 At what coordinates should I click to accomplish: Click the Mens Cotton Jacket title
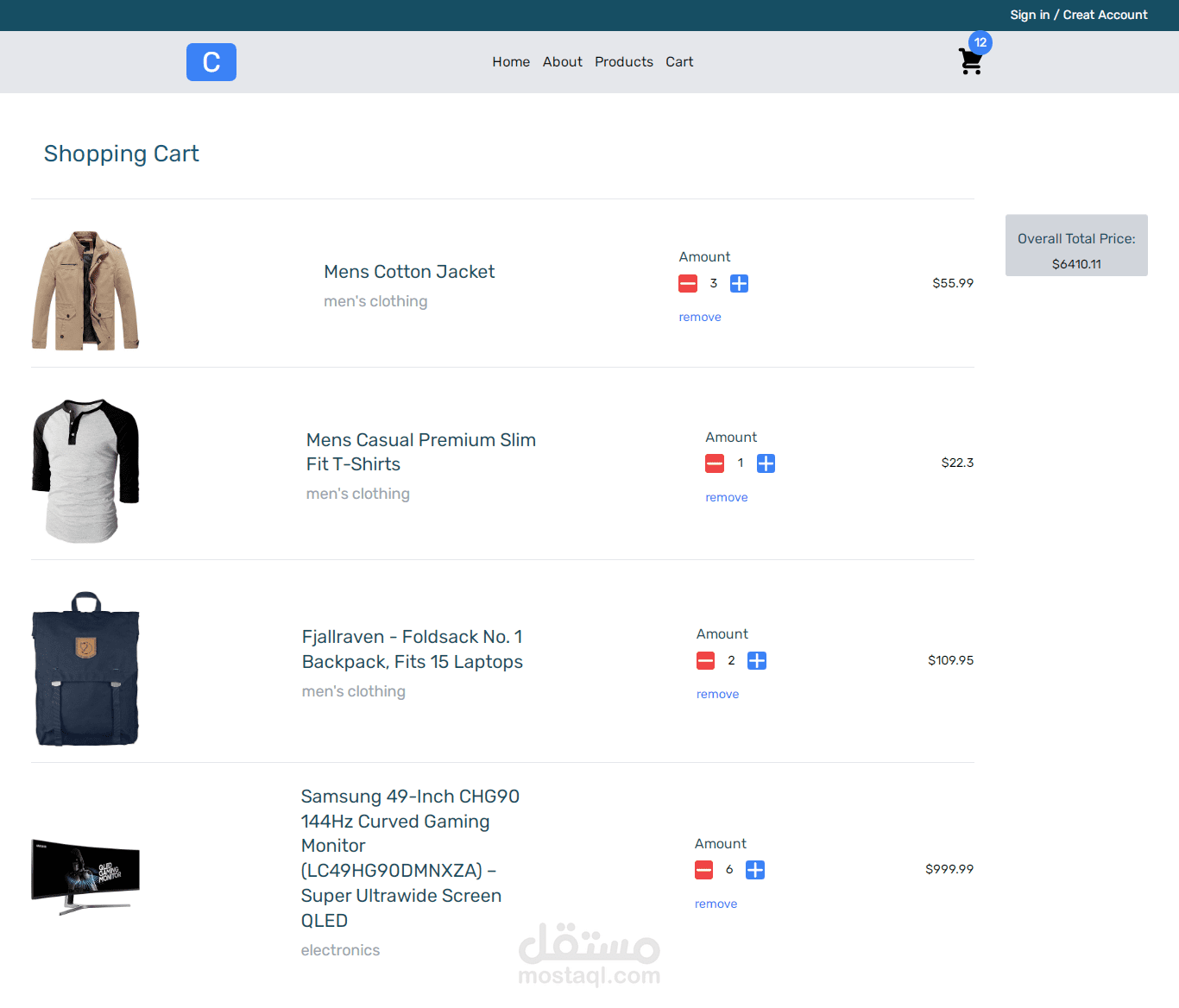409,272
